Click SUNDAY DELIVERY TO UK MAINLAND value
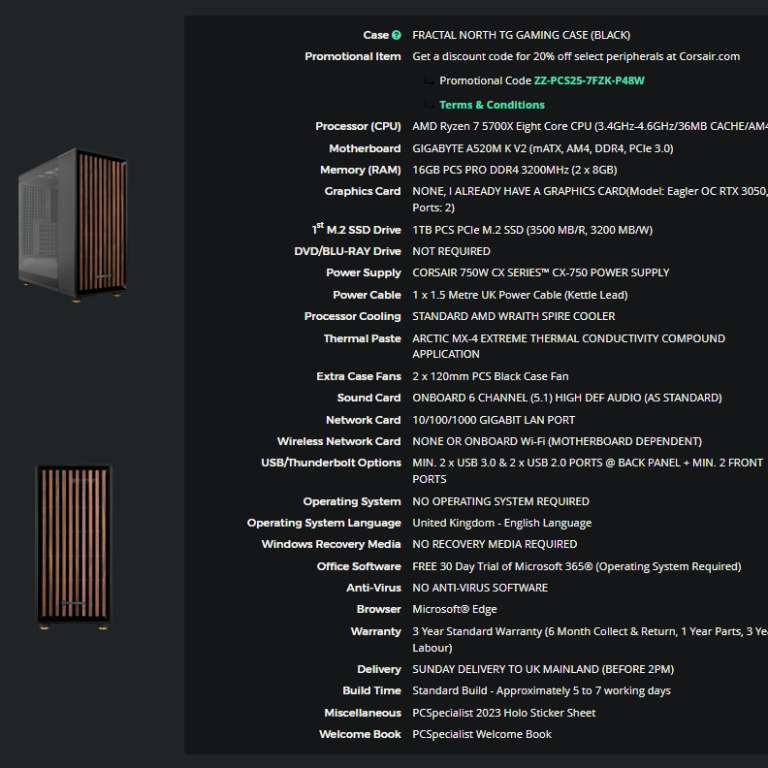Screen dimensions: 768x768 coord(543,669)
